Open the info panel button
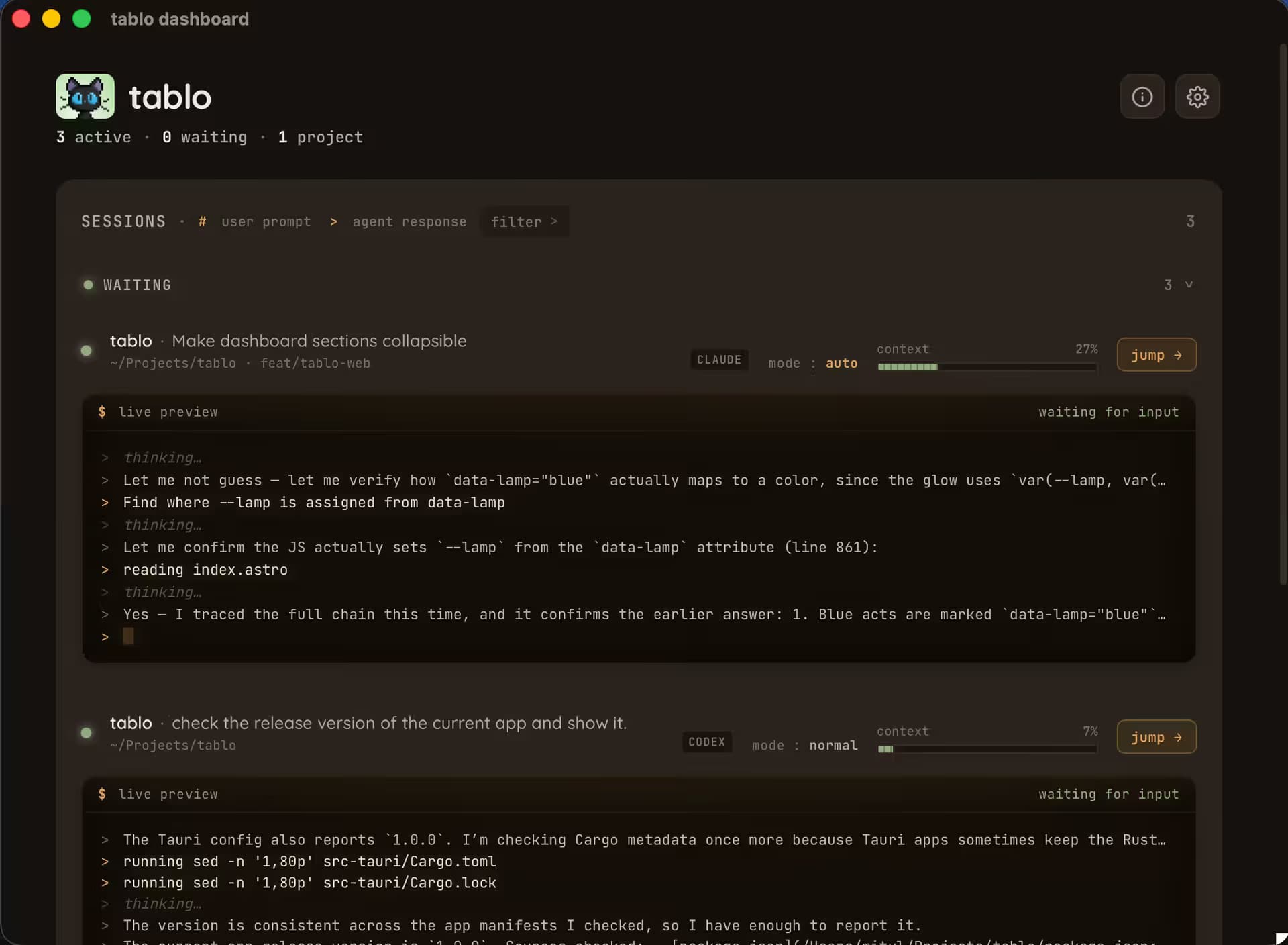This screenshot has width=1288, height=945. click(x=1142, y=97)
